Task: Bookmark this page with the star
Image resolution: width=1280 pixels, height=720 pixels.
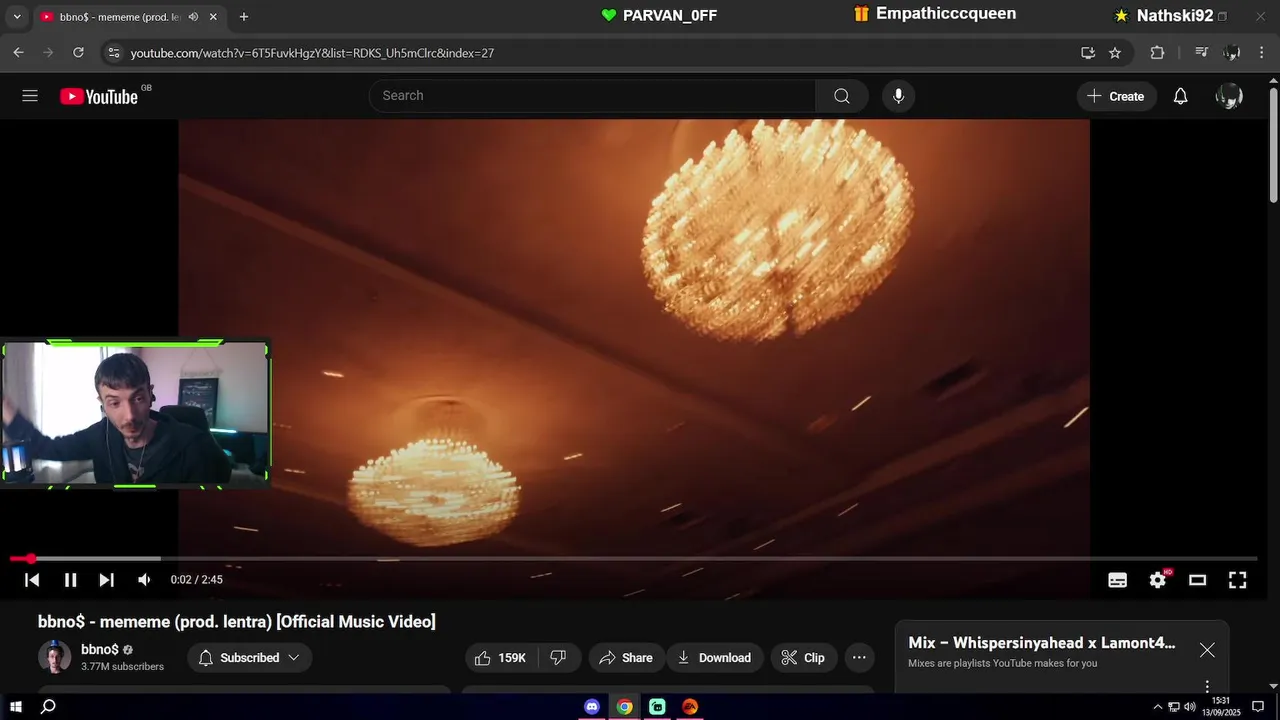Action: [x=1115, y=53]
